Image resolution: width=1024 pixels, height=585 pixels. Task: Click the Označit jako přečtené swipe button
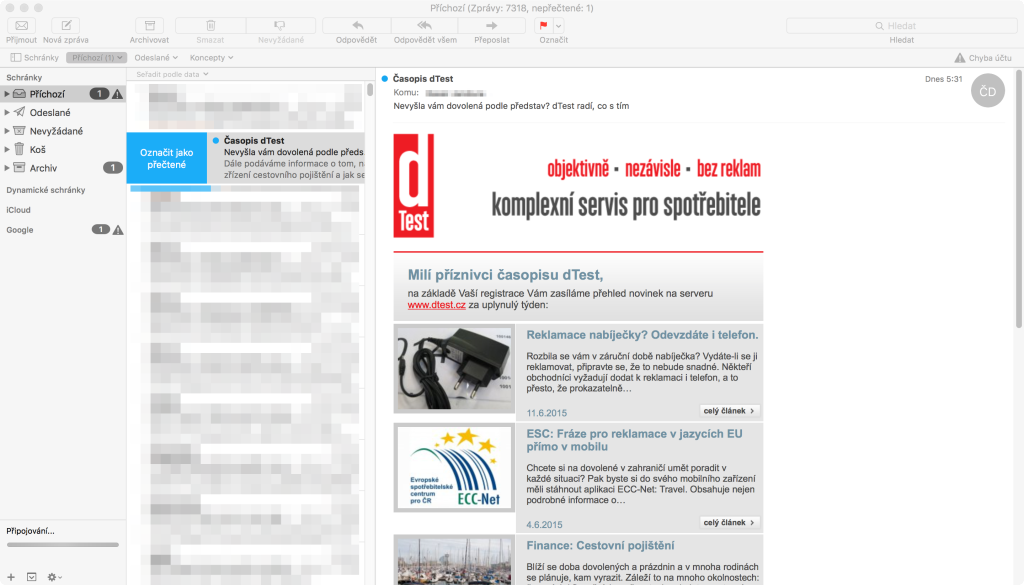click(167, 158)
